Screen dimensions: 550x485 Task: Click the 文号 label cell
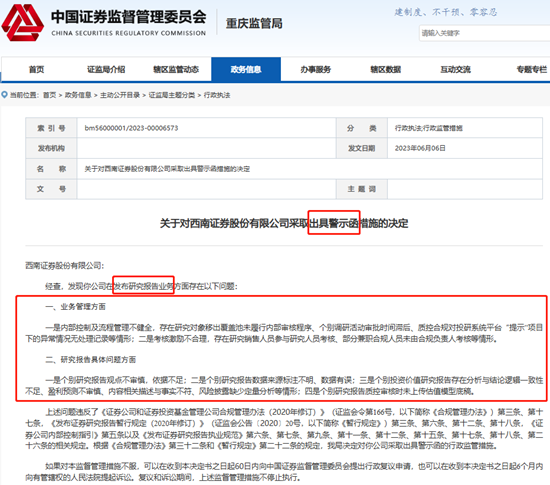51,189
